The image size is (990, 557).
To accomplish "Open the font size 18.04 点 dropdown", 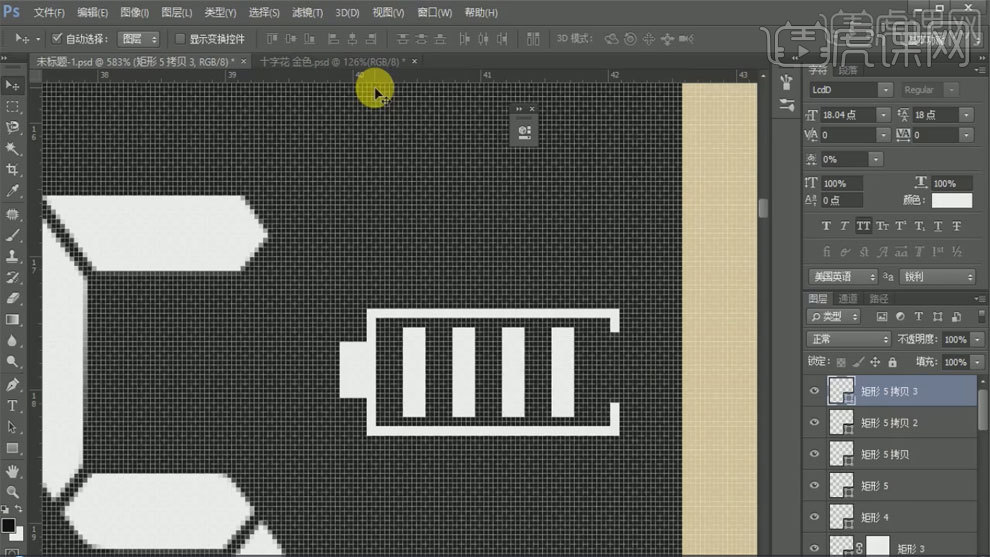I will [x=883, y=115].
